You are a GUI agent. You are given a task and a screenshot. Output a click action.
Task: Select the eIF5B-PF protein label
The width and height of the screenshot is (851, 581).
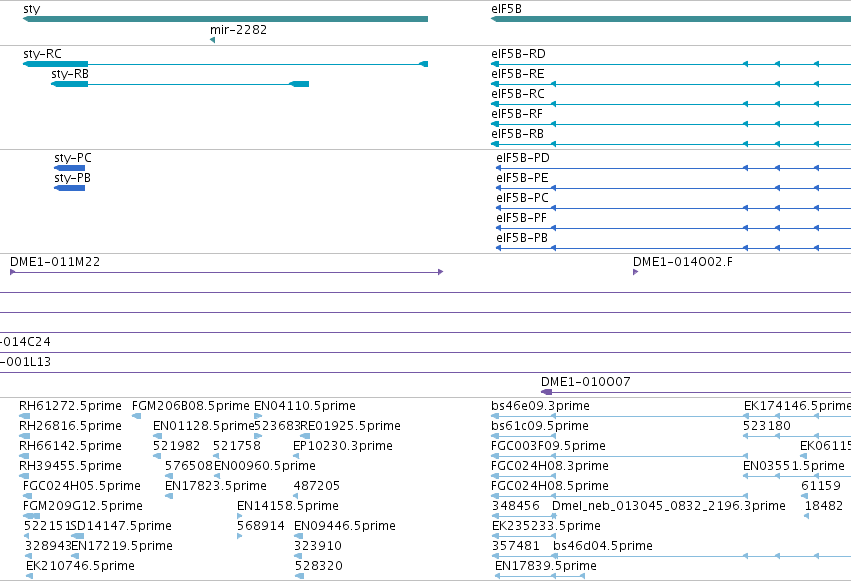pyautogui.click(x=522, y=218)
